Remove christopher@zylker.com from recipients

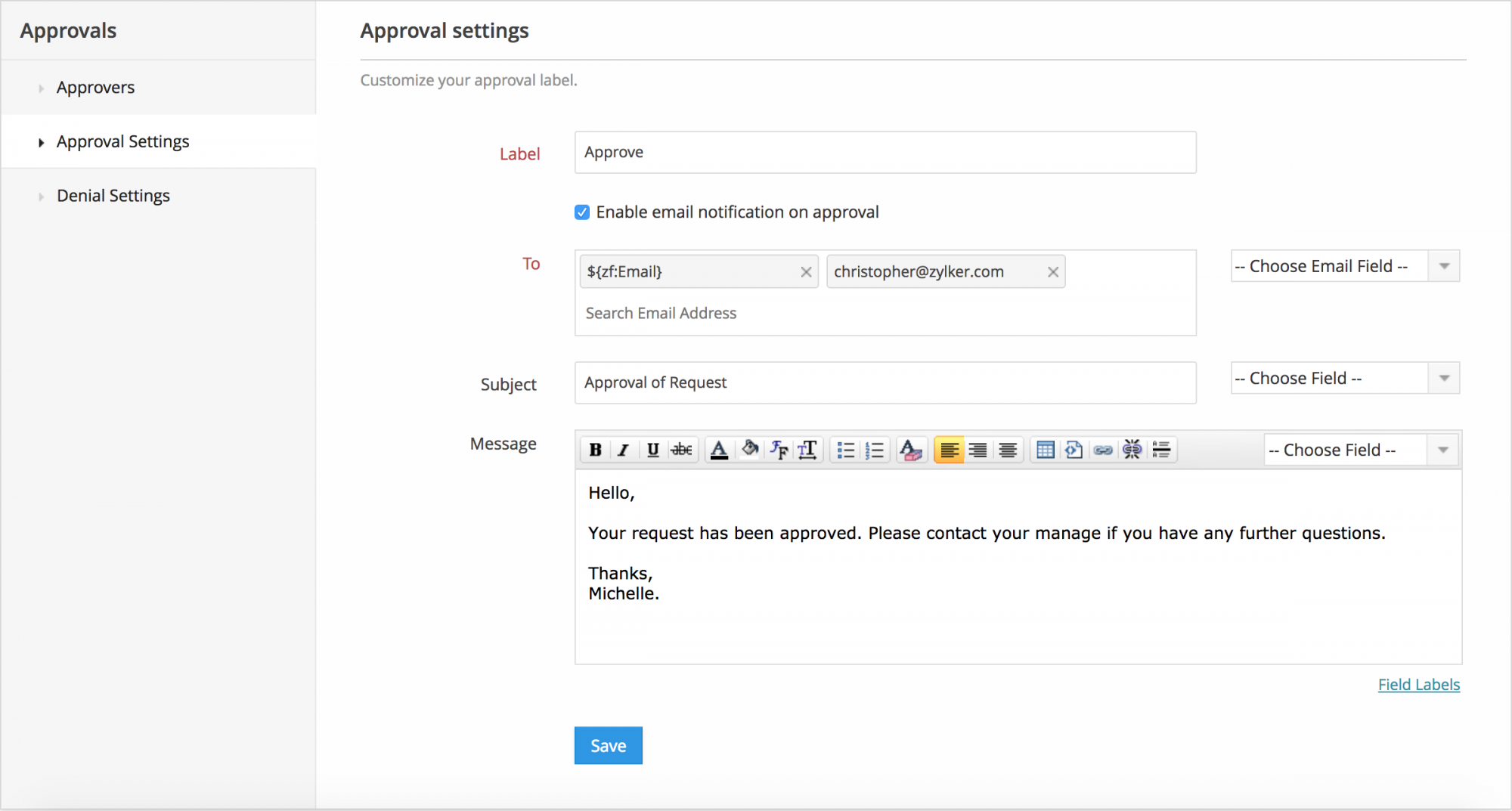click(x=1052, y=272)
